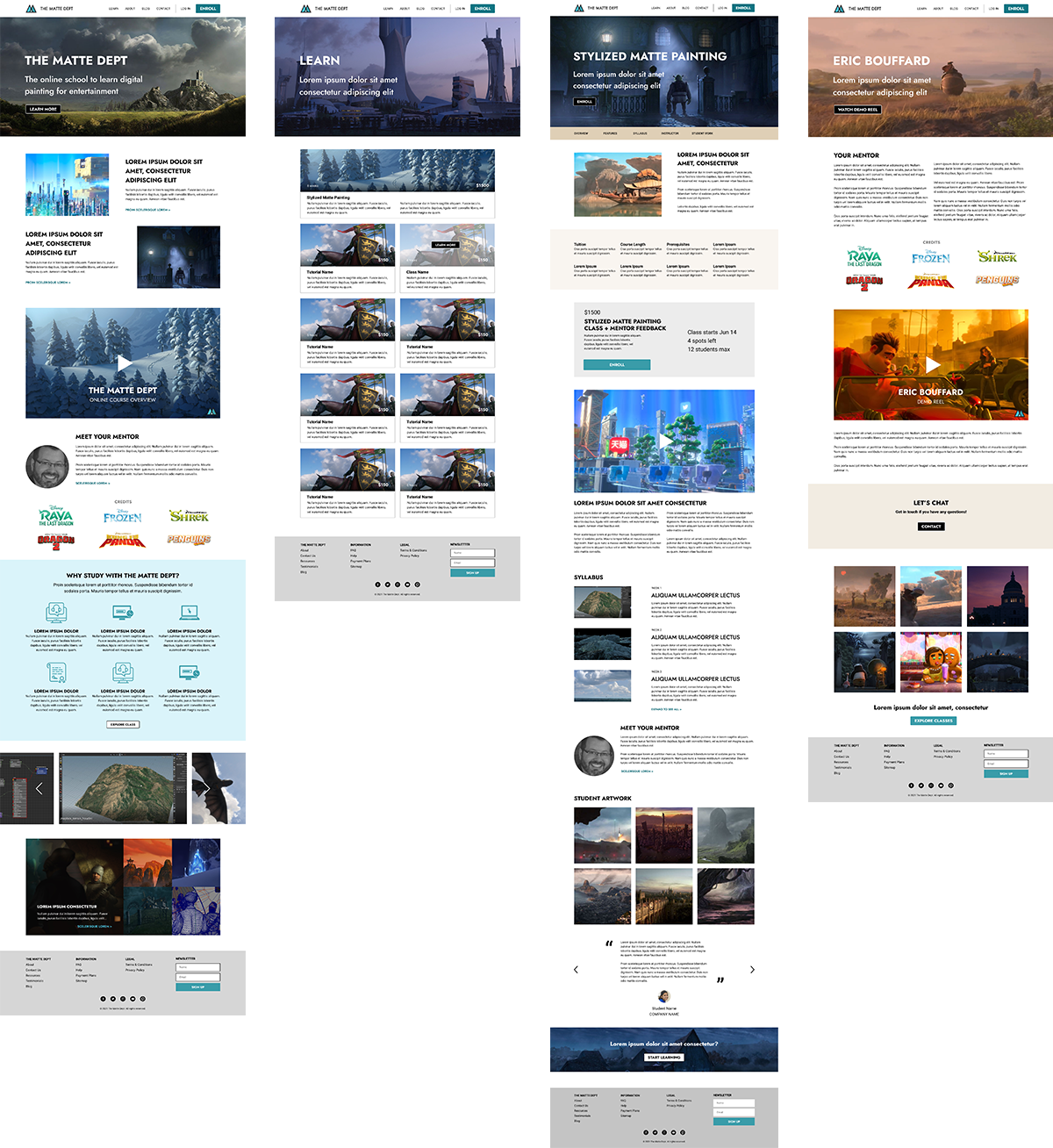Open a student artwork thumbnail
Viewport: 1053px width, 1148px height.
[603, 835]
